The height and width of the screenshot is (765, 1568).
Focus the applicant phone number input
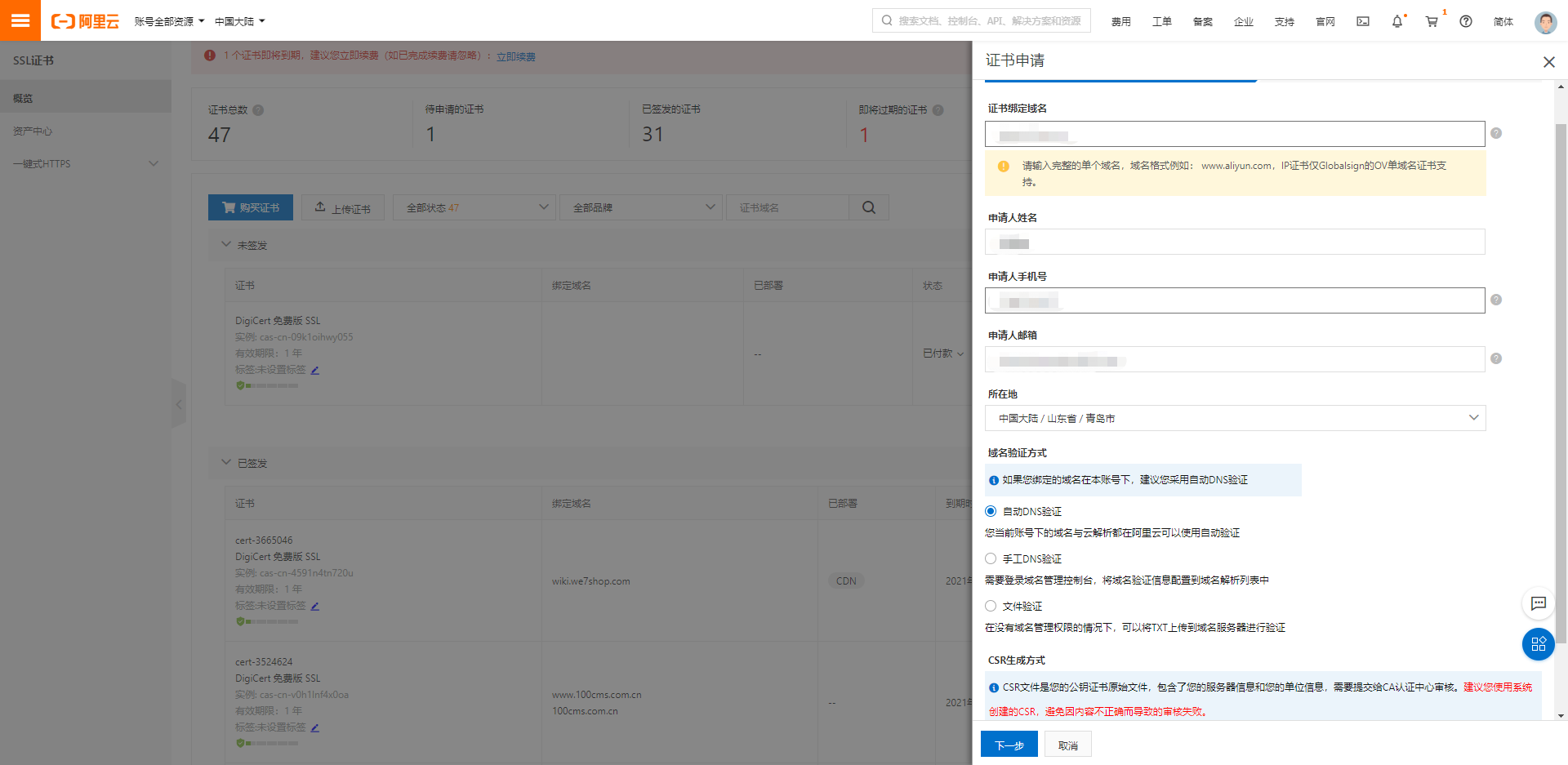1235,300
